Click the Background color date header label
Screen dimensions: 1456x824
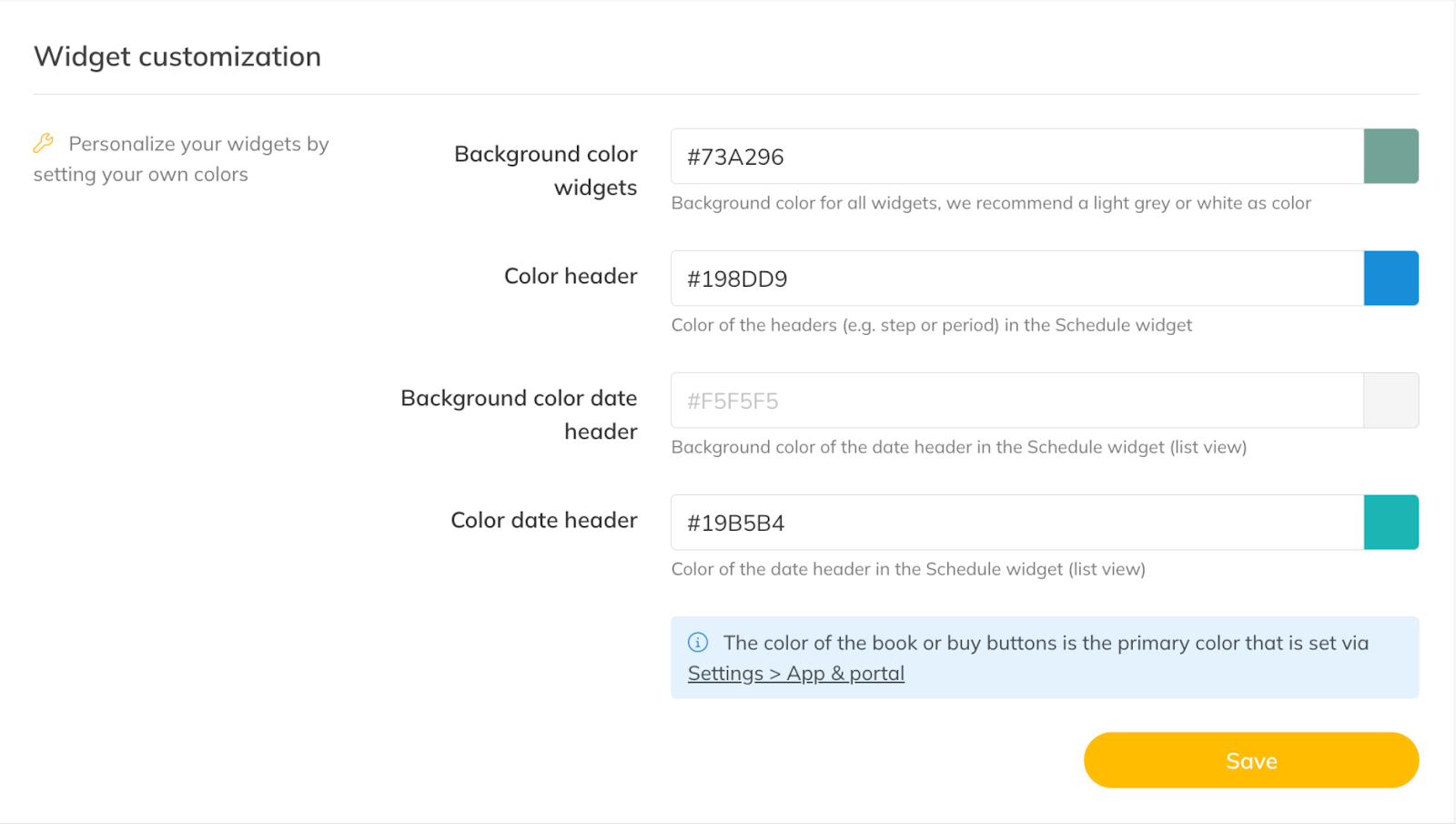point(520,414)
